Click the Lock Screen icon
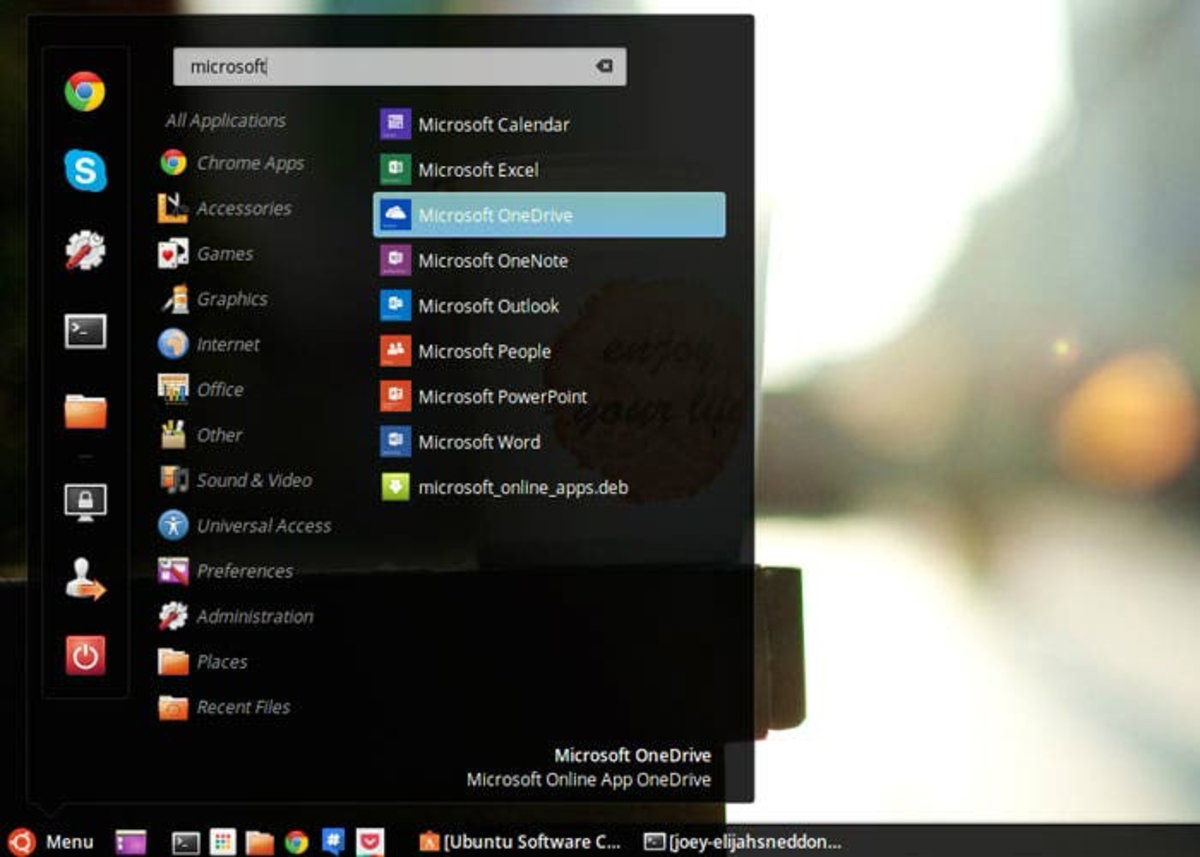This screenshot has width=1200, height=857. pos(85,502)
